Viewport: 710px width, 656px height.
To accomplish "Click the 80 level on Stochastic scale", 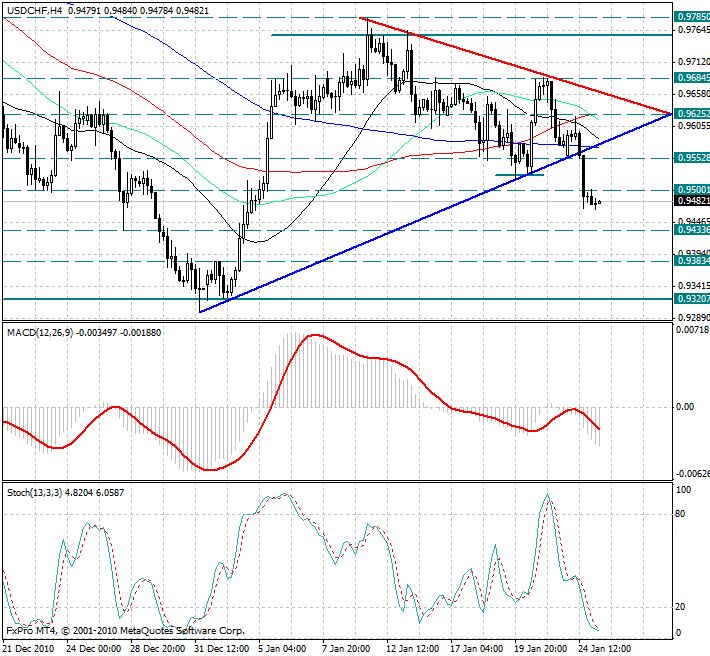I will [x=680, y=514].
